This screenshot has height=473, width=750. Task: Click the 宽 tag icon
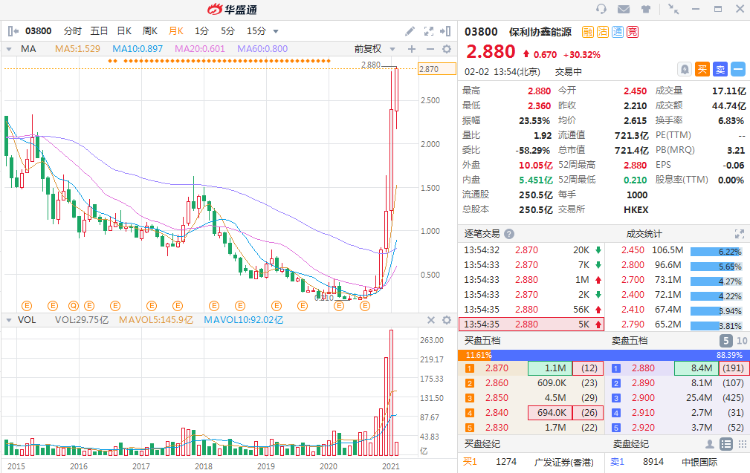pos(632,32)
